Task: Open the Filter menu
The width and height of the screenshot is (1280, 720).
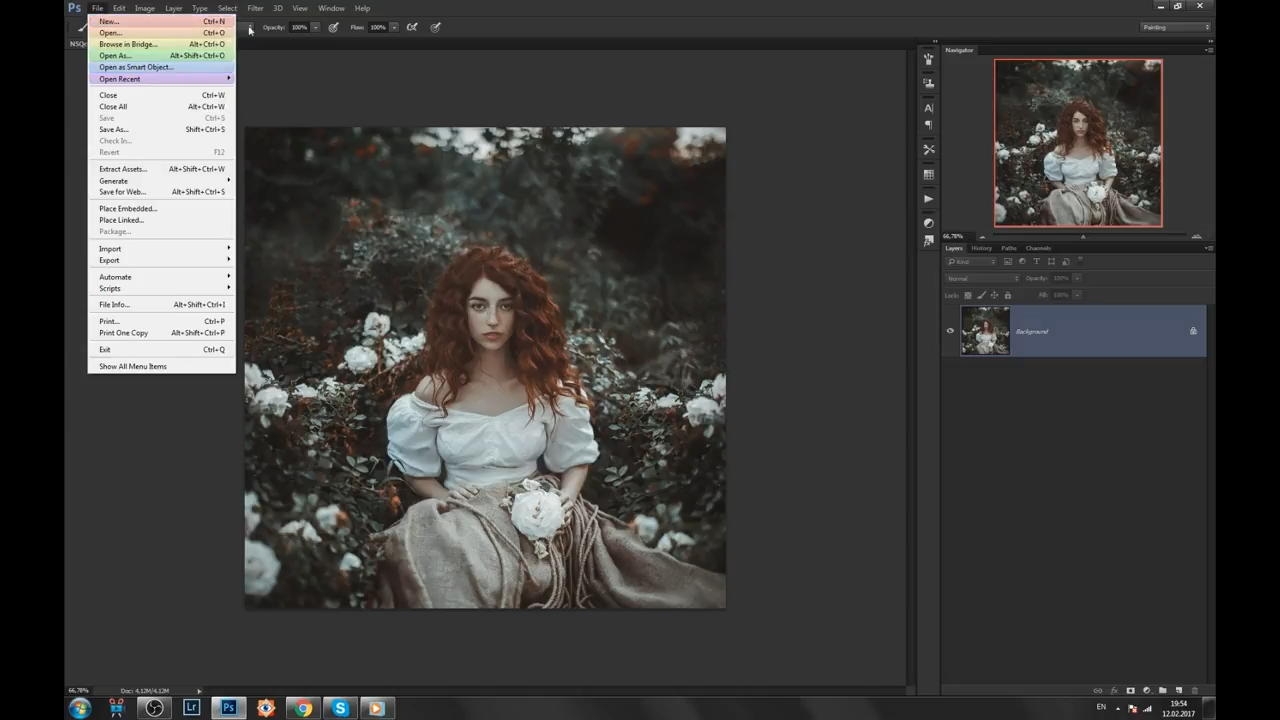Action: pos(255,8)
